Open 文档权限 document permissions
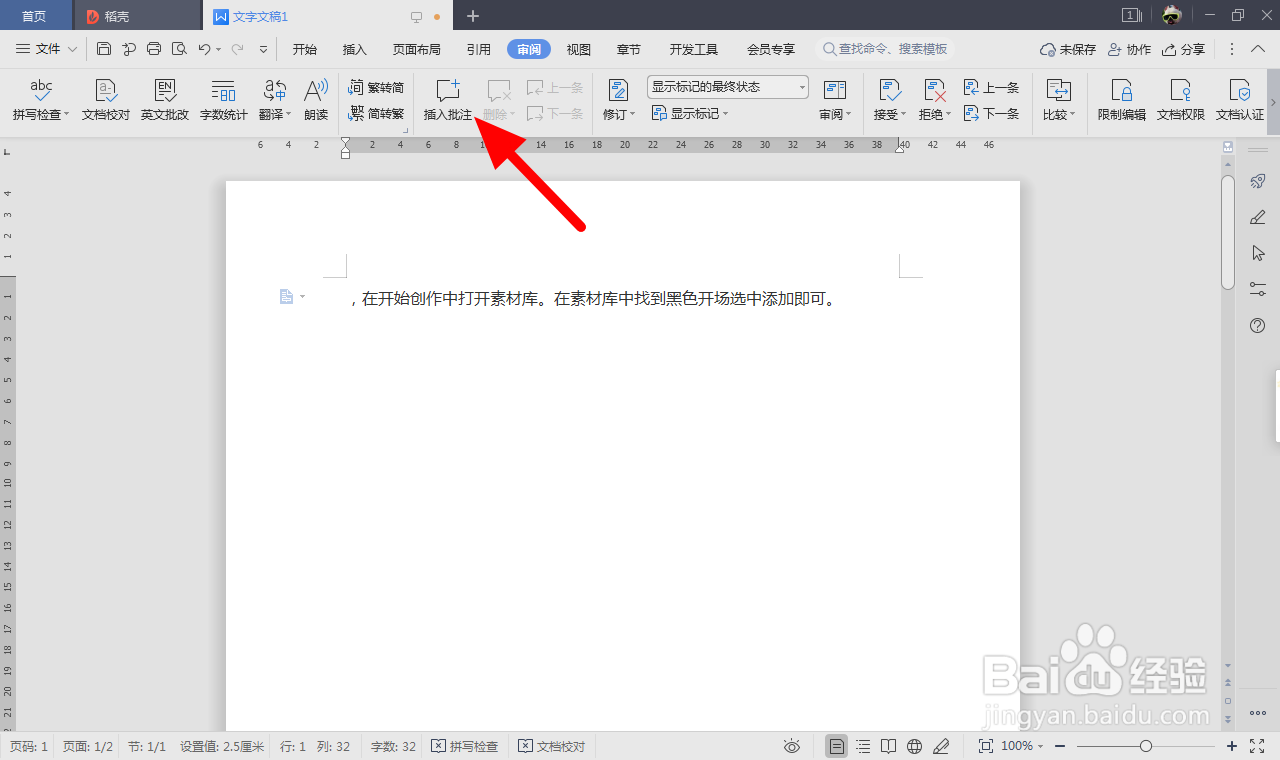The image size is (1280, 760). pyautogui.click(x=1181, y=100)
